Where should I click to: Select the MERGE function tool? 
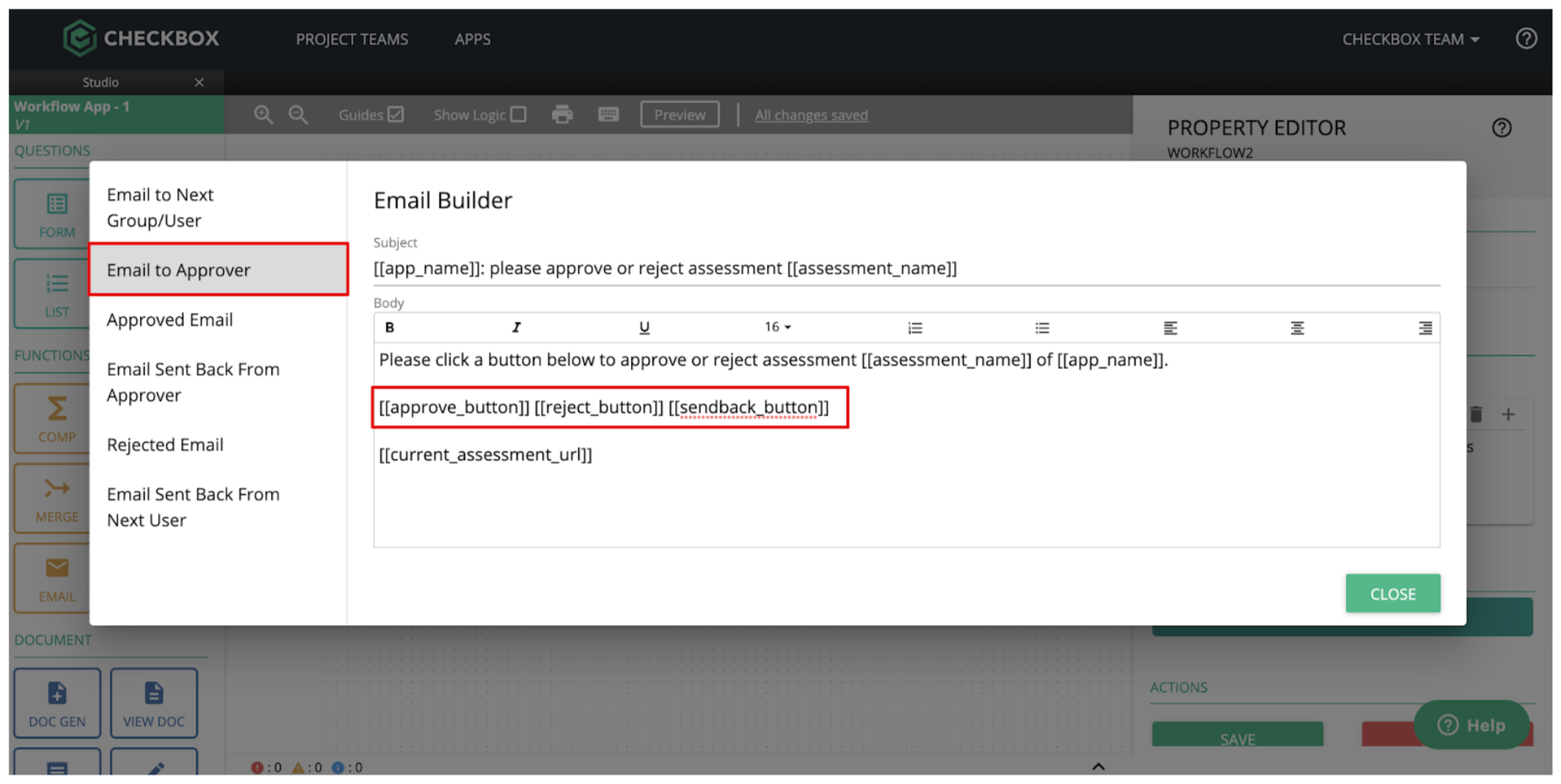[x=52, y=499]
